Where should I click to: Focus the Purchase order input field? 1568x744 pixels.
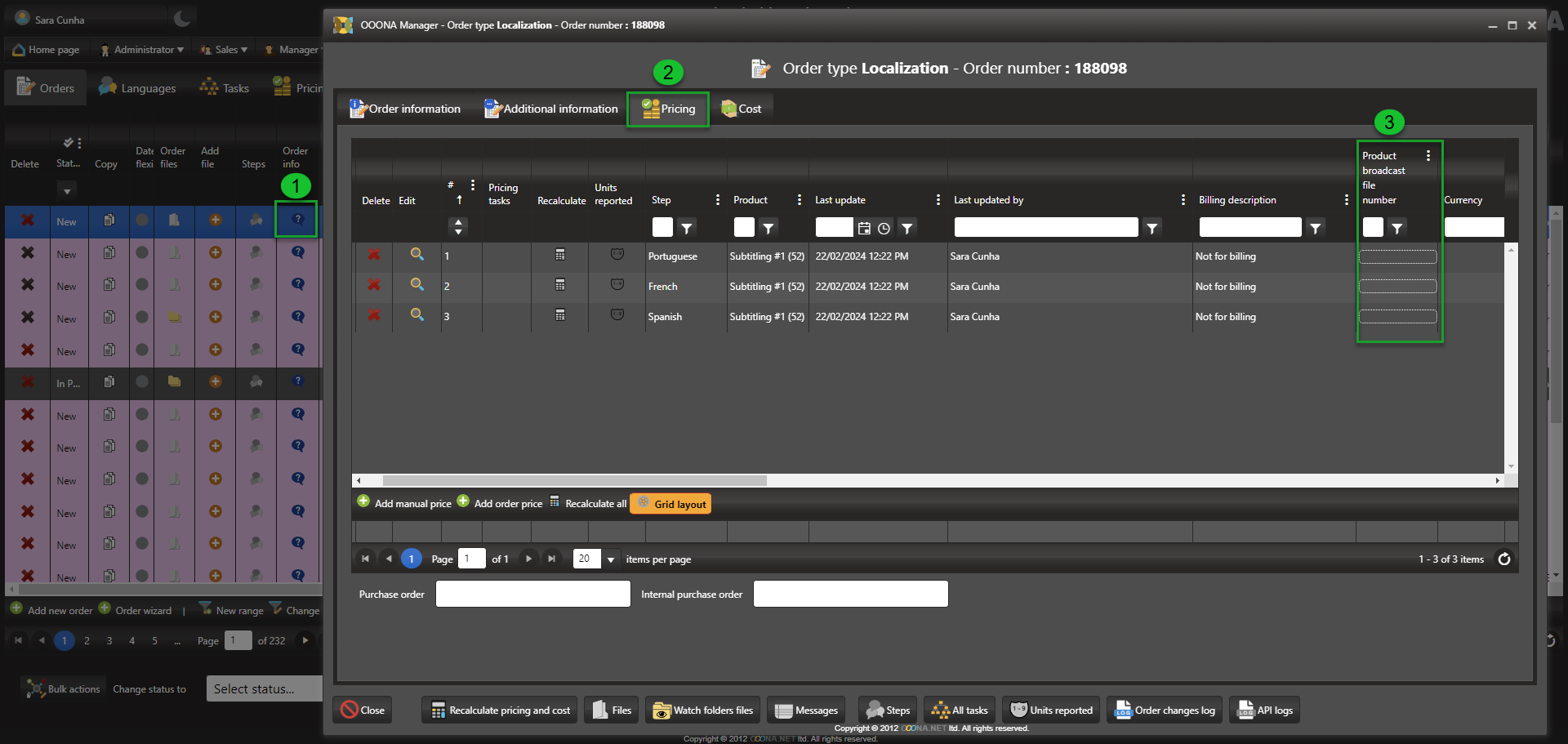click(532, 594)
